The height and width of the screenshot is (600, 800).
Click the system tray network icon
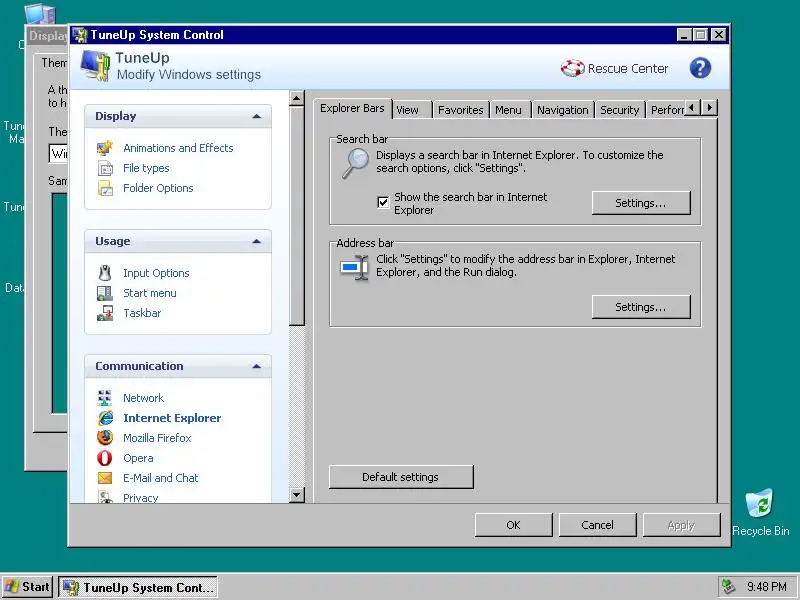click(729, 587)
